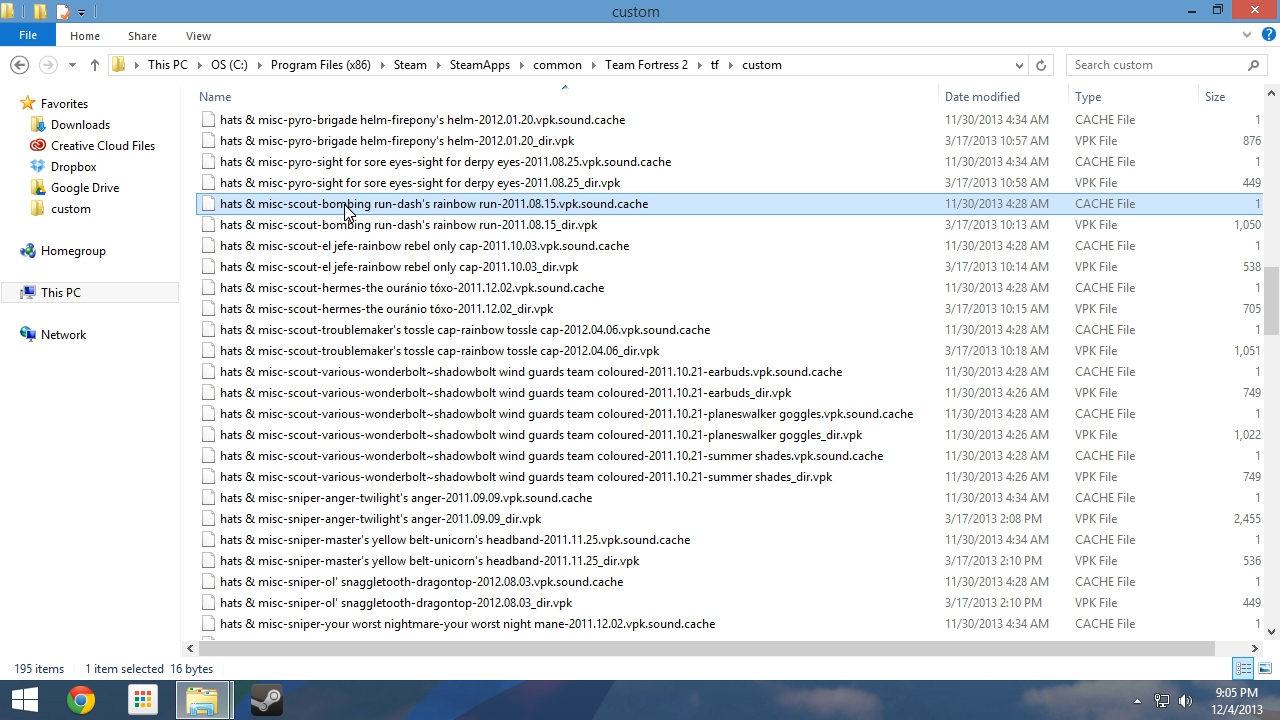Open Downloads in navigation pane
The height and width of the screenshot is (720, 1280).
[80, 125]
